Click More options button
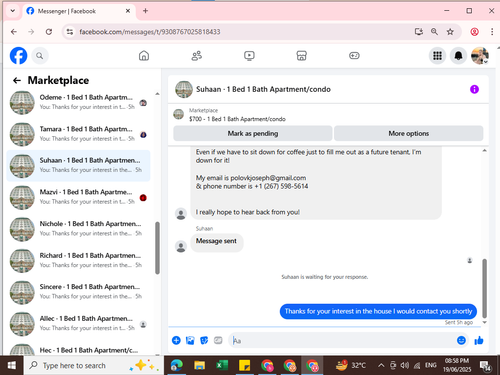 coord(409,133)
